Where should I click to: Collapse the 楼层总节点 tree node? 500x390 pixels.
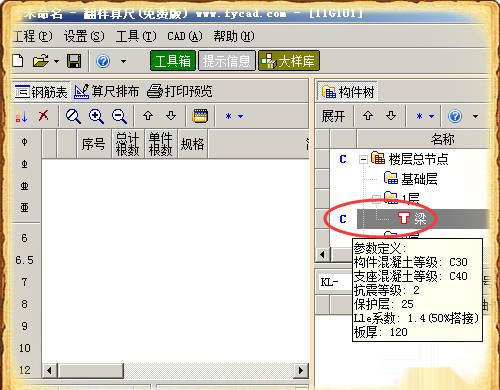[x=363, y=160]
